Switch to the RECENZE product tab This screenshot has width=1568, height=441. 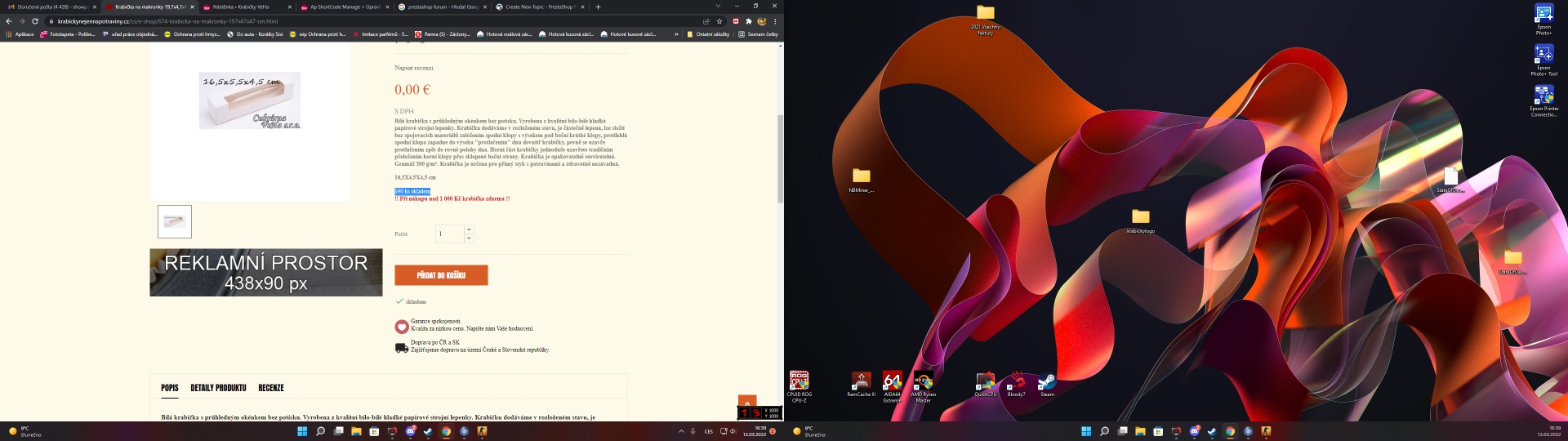pyautogui.click(x=271, y=388)
